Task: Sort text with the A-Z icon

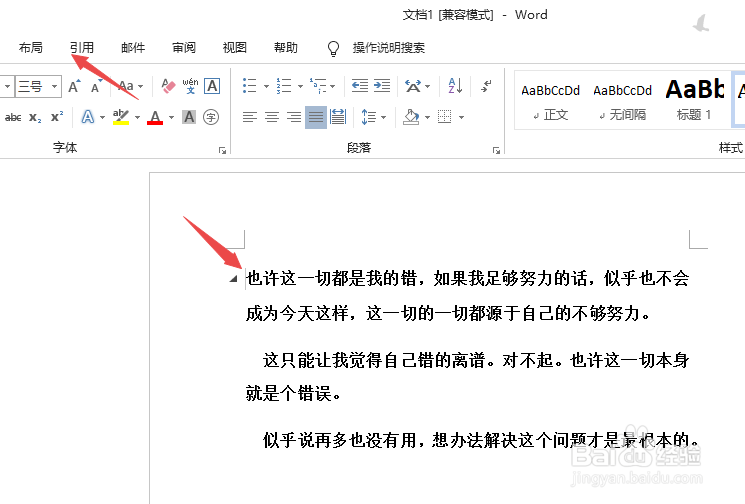Action: (455, 86)
